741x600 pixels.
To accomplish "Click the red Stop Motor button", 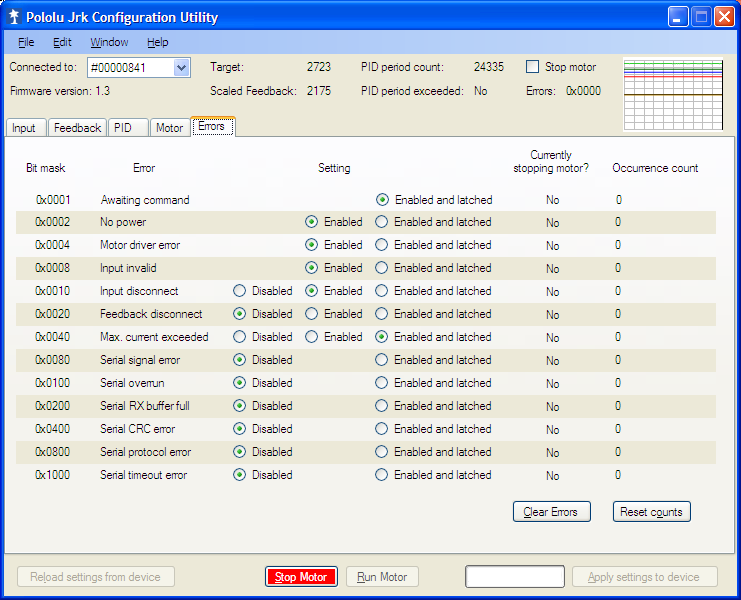I will [x=301, y=577].
